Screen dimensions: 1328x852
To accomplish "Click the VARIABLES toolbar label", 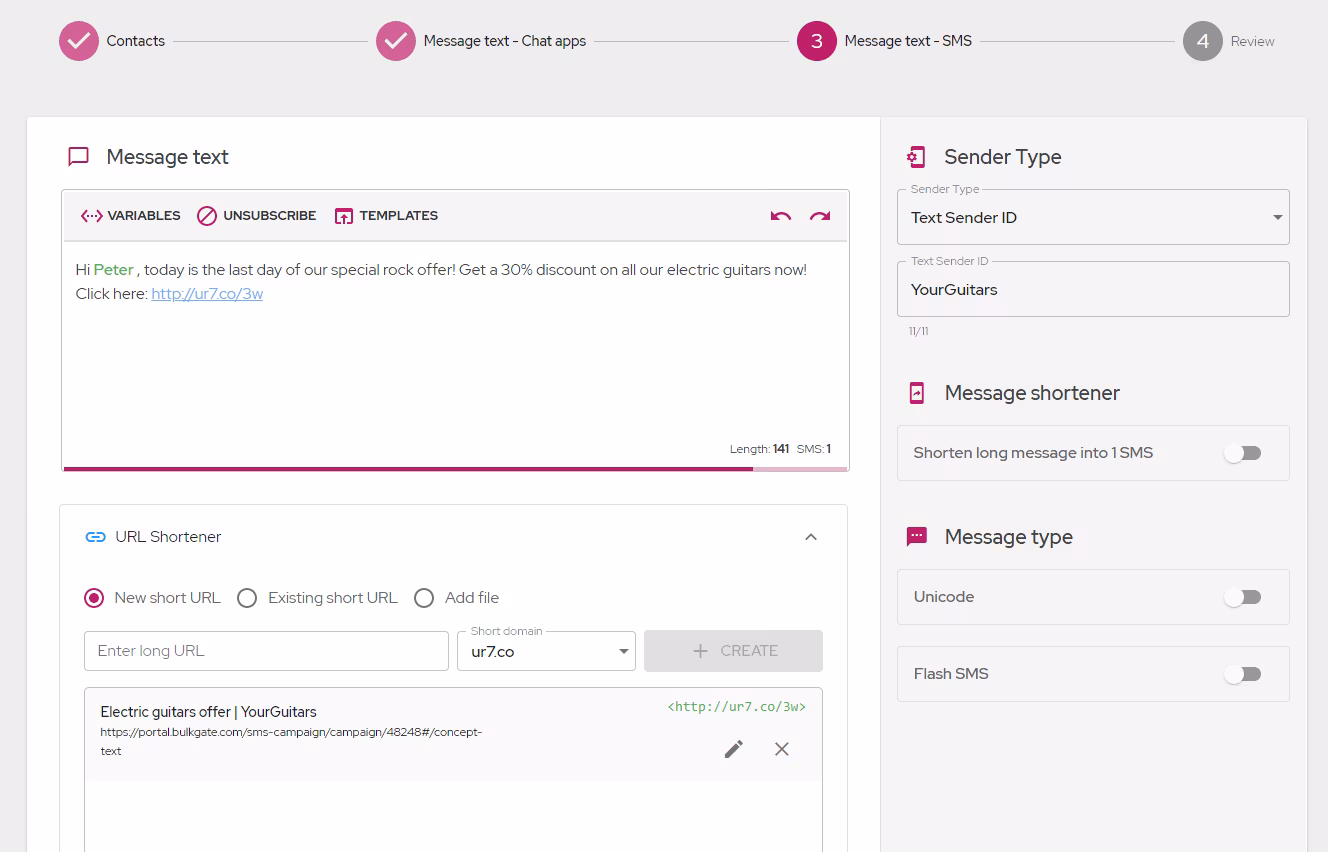I will (144, 216).
